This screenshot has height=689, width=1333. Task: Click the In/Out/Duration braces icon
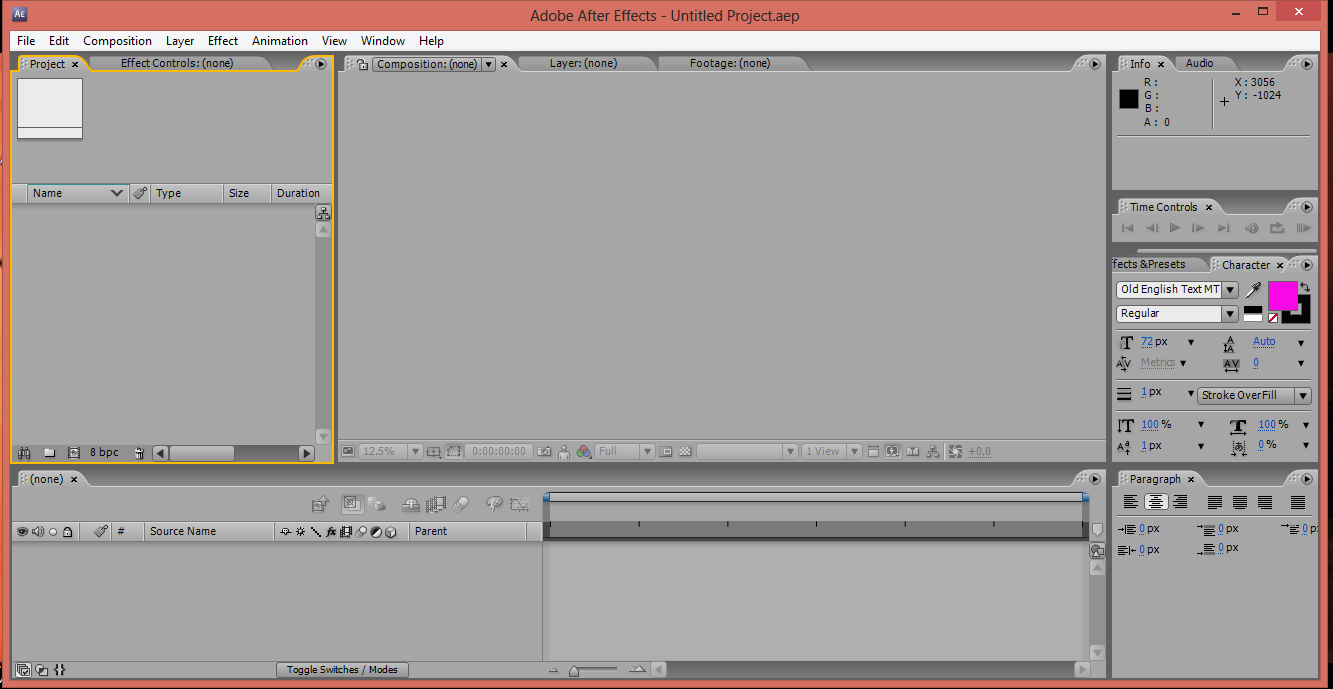[59, 670]
